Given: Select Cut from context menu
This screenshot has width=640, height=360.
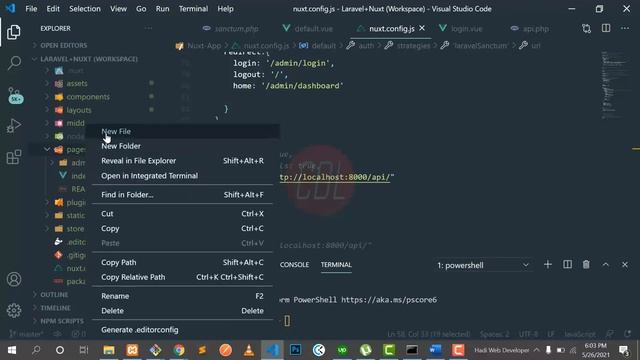Looking at the screenshot, I should [x=182, y=214].
